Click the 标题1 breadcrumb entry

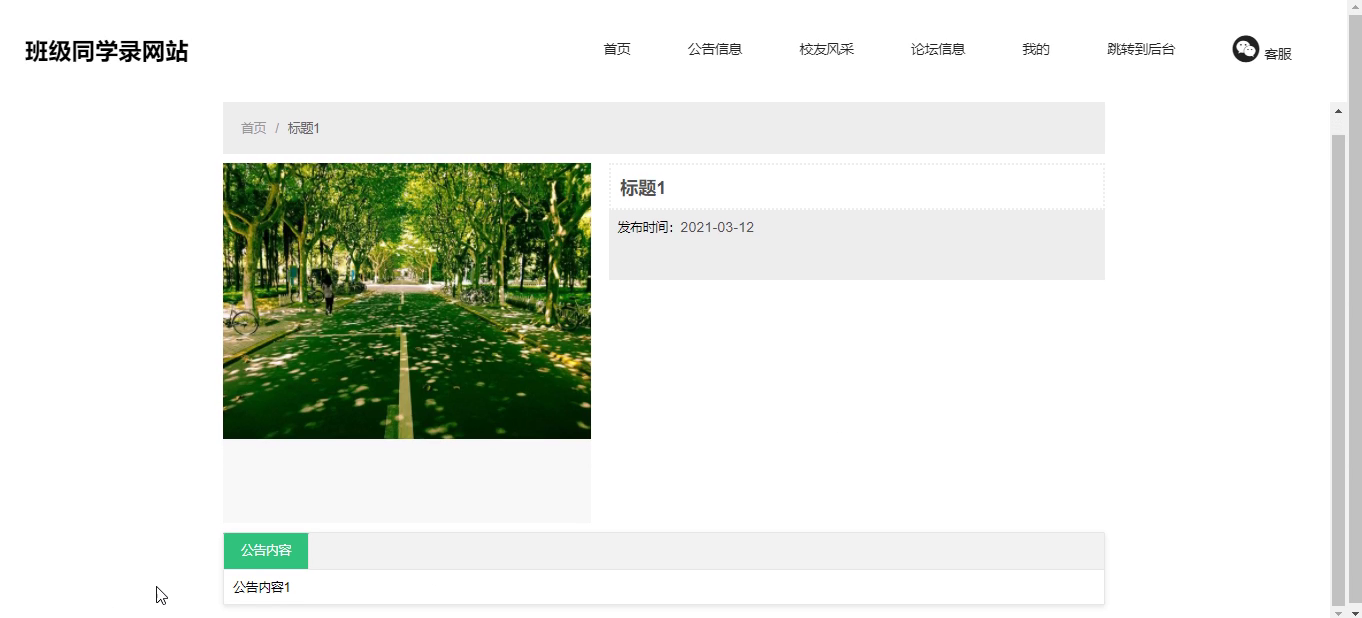(304, 128)
